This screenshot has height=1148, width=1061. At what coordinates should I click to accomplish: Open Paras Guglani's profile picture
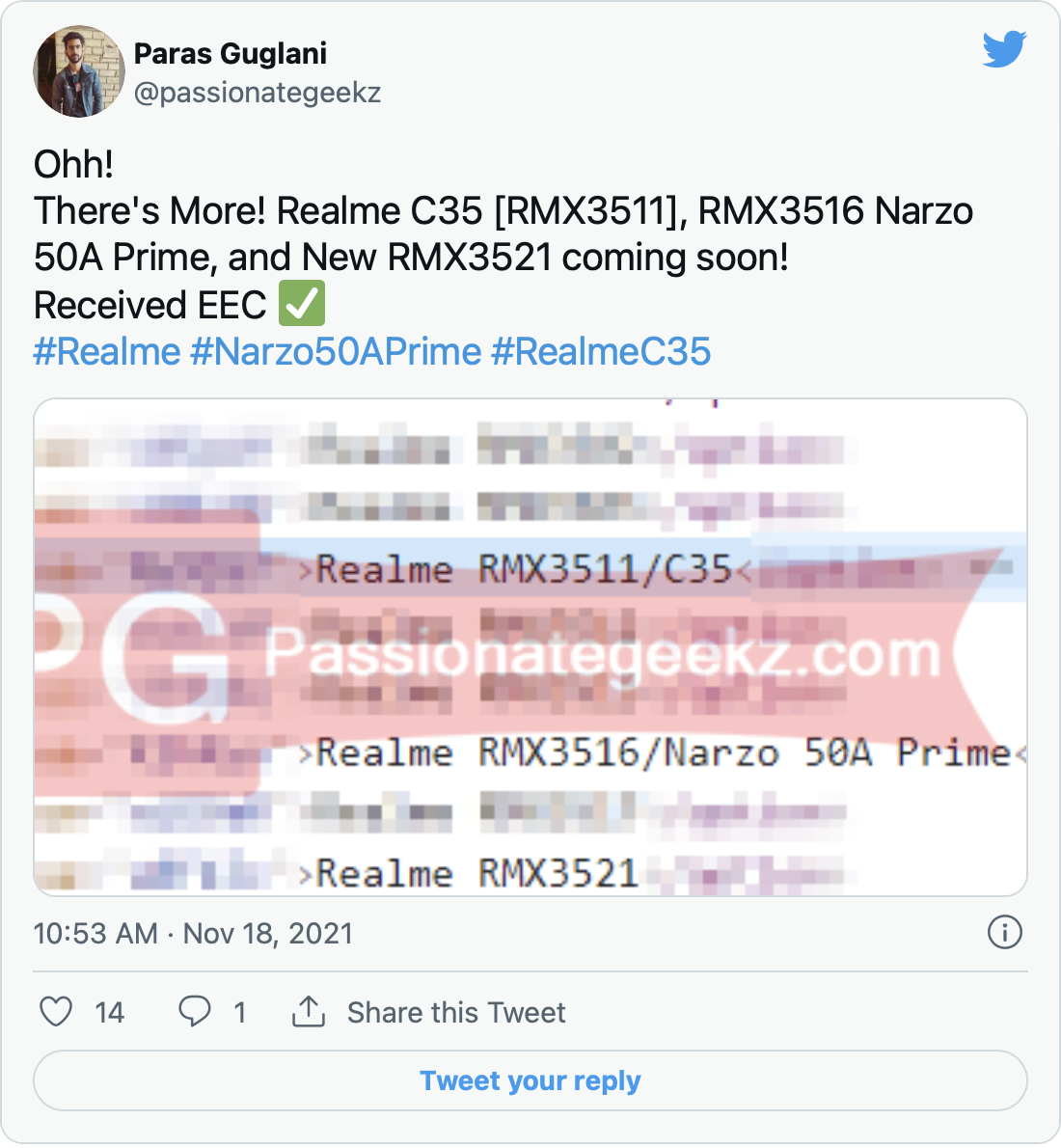79,71
